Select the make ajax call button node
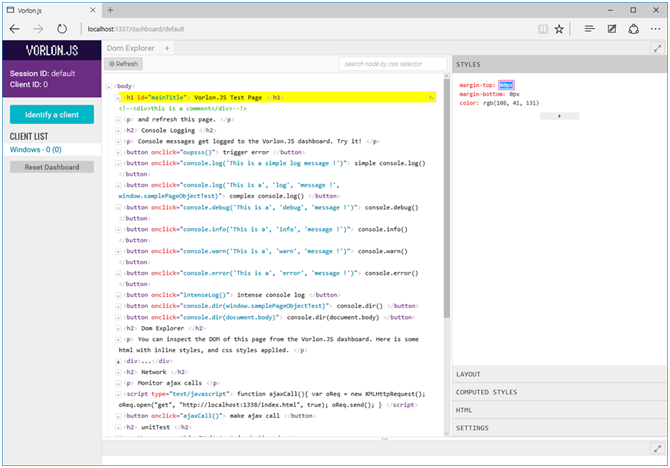This screenshot has width=670, height=468. (x=220, y=416)
